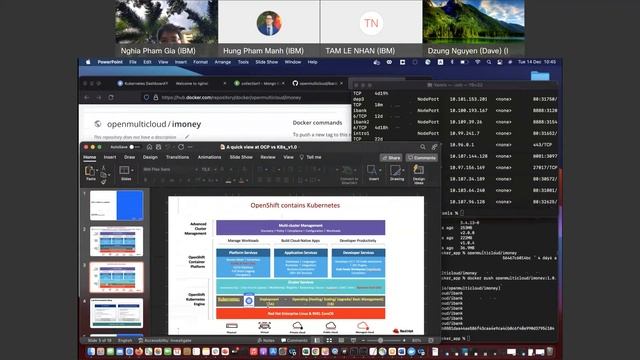This screenshot has width=640, height=360.
Task: Click the lock icon in browser address bar
Action: (156, 98)
